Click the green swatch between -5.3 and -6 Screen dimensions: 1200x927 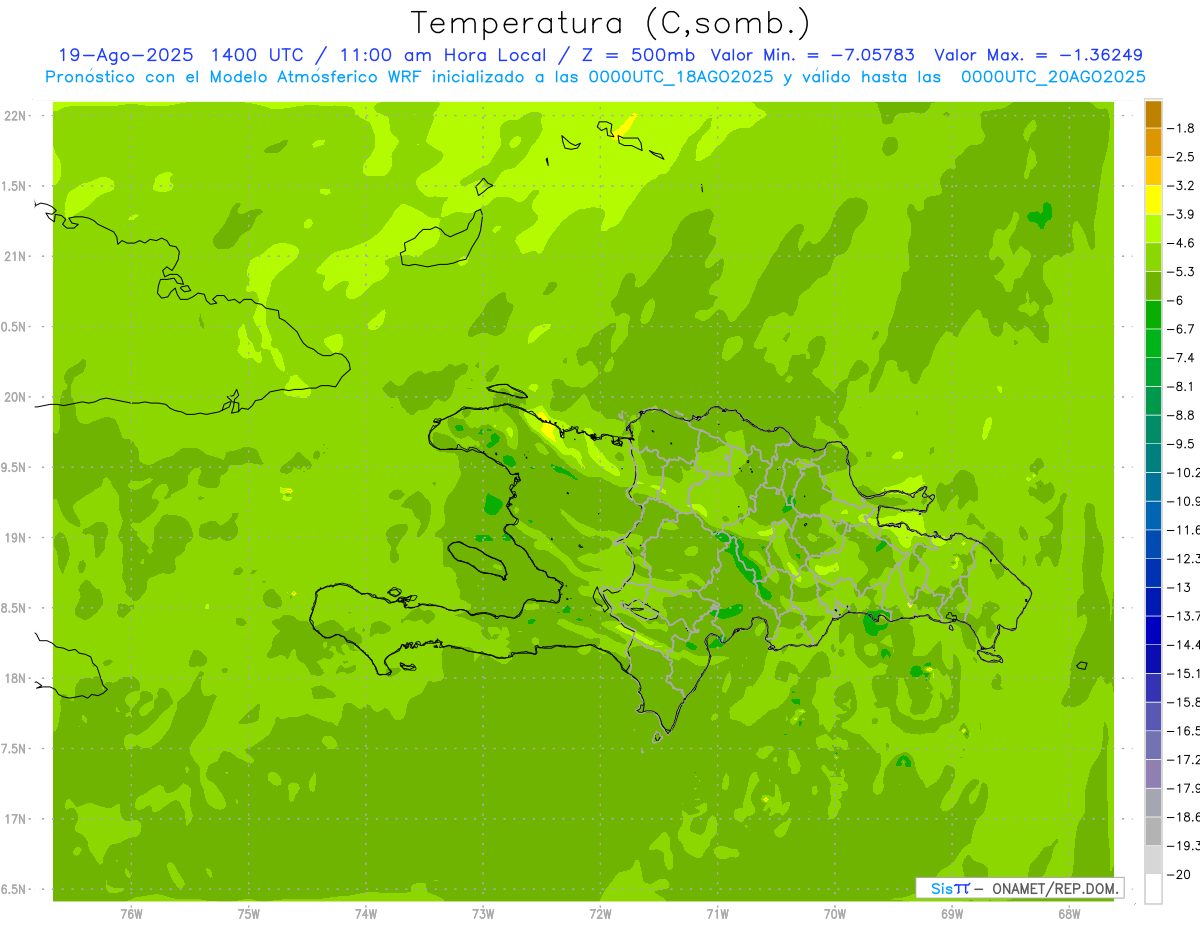1153,286
